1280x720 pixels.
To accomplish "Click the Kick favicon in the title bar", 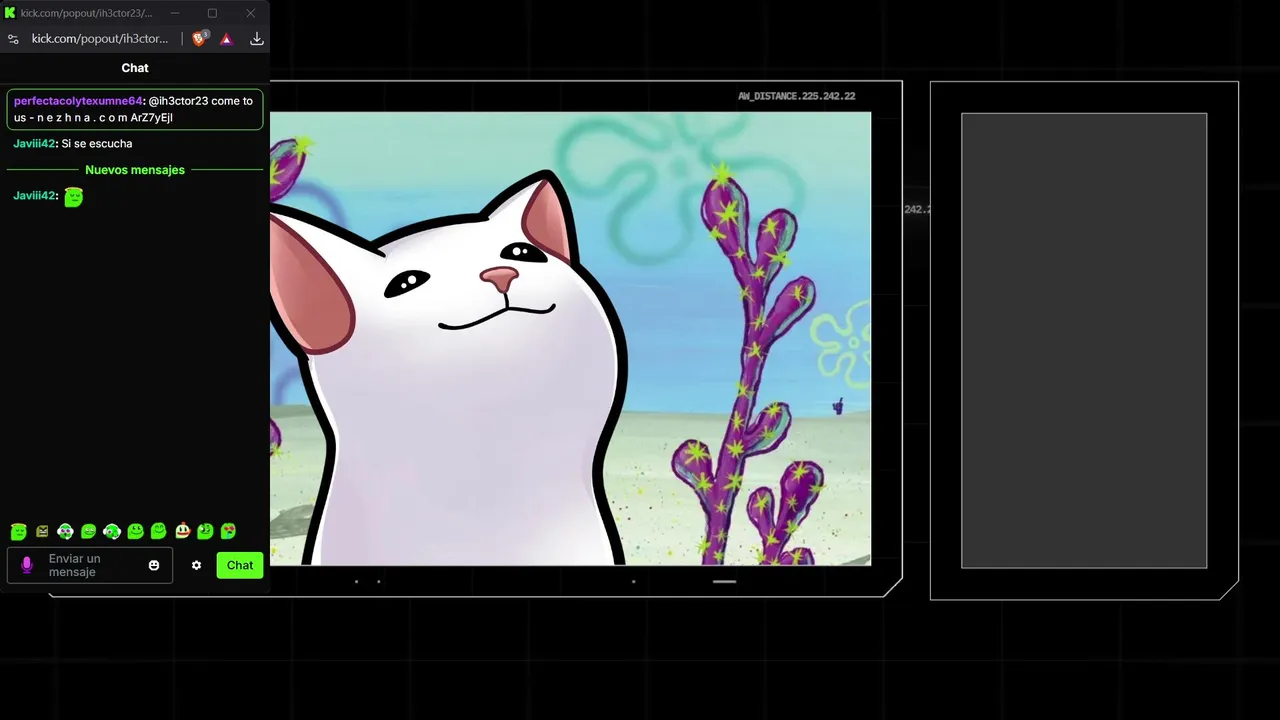I will [10, 13].
